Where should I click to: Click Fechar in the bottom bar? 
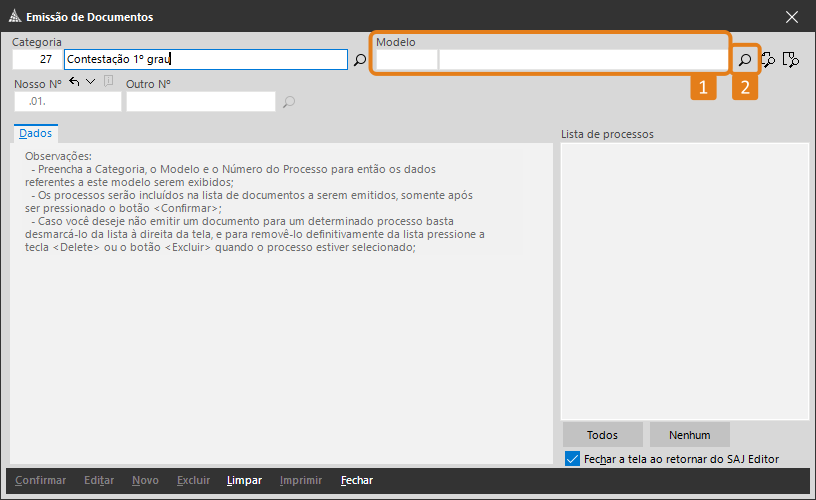point(357,481)
